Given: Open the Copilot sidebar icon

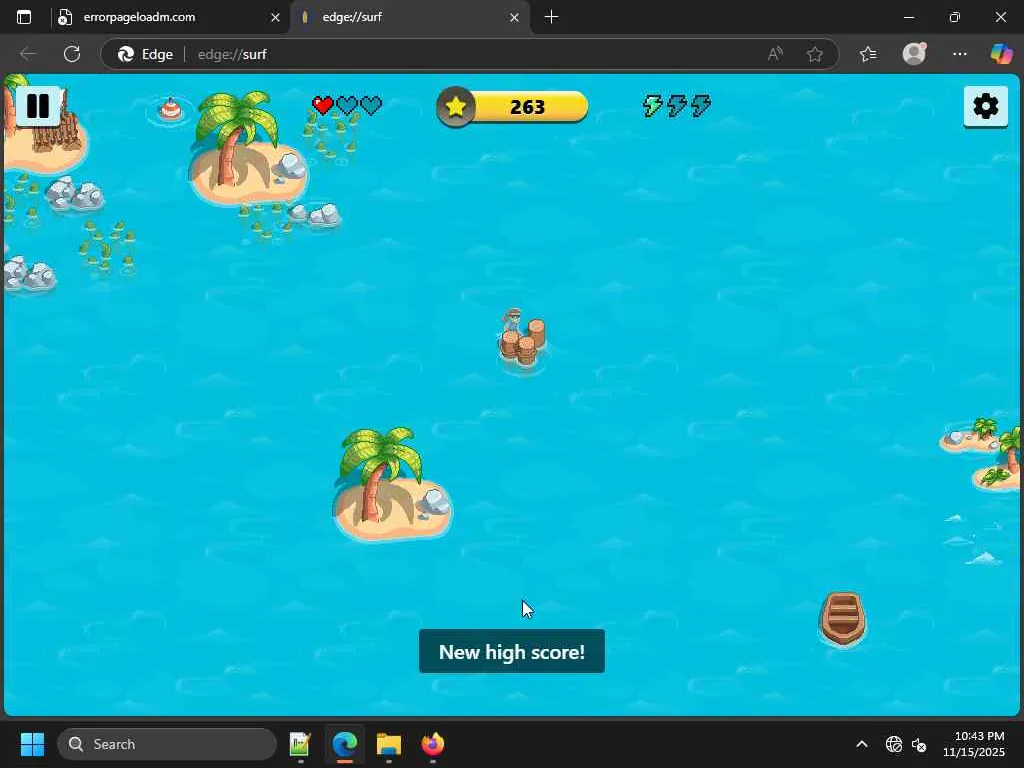Looking at the screenshot, I should tap(1001, 54).
